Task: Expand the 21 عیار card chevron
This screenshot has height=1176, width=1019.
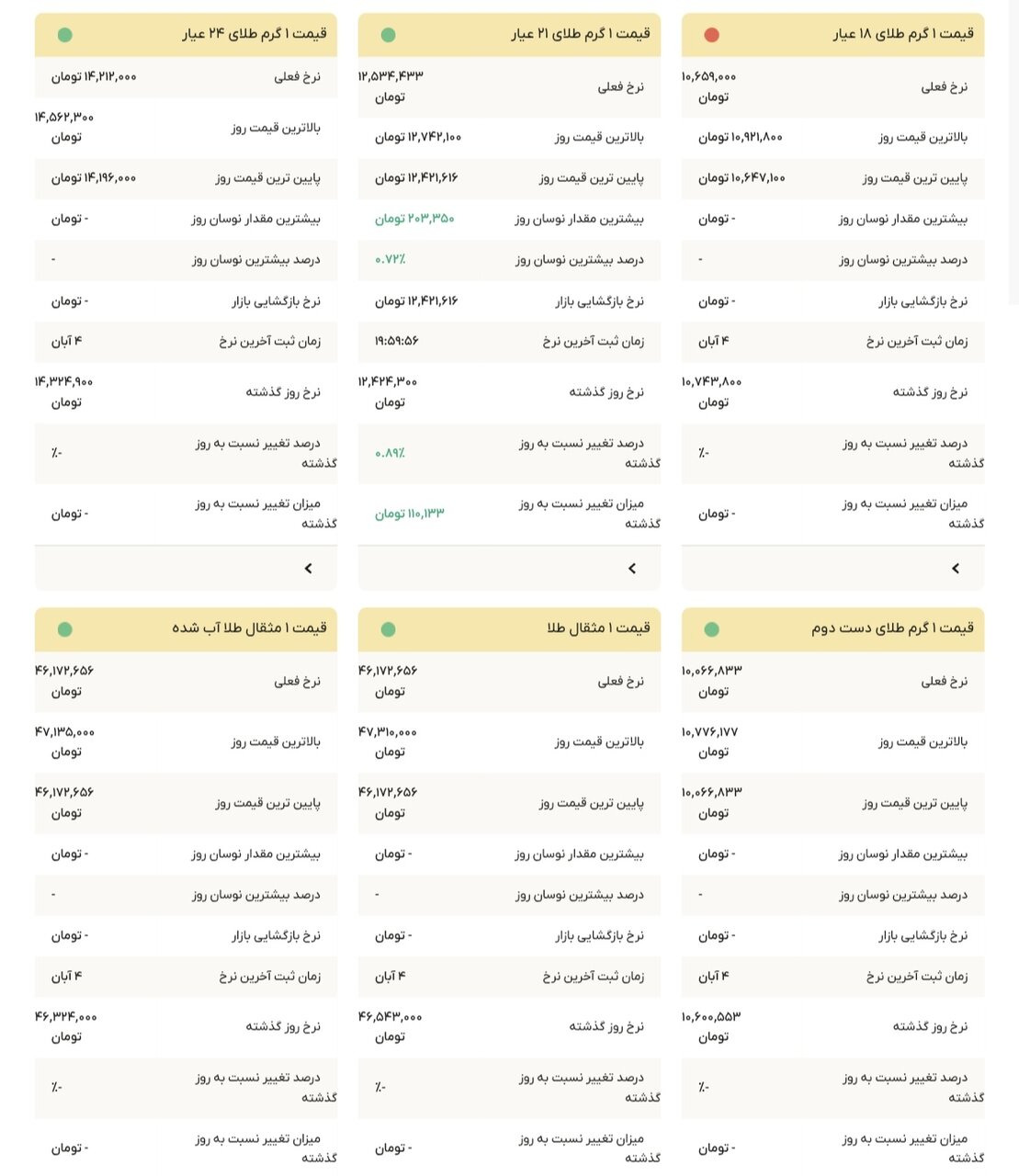Action: point(632,568)
